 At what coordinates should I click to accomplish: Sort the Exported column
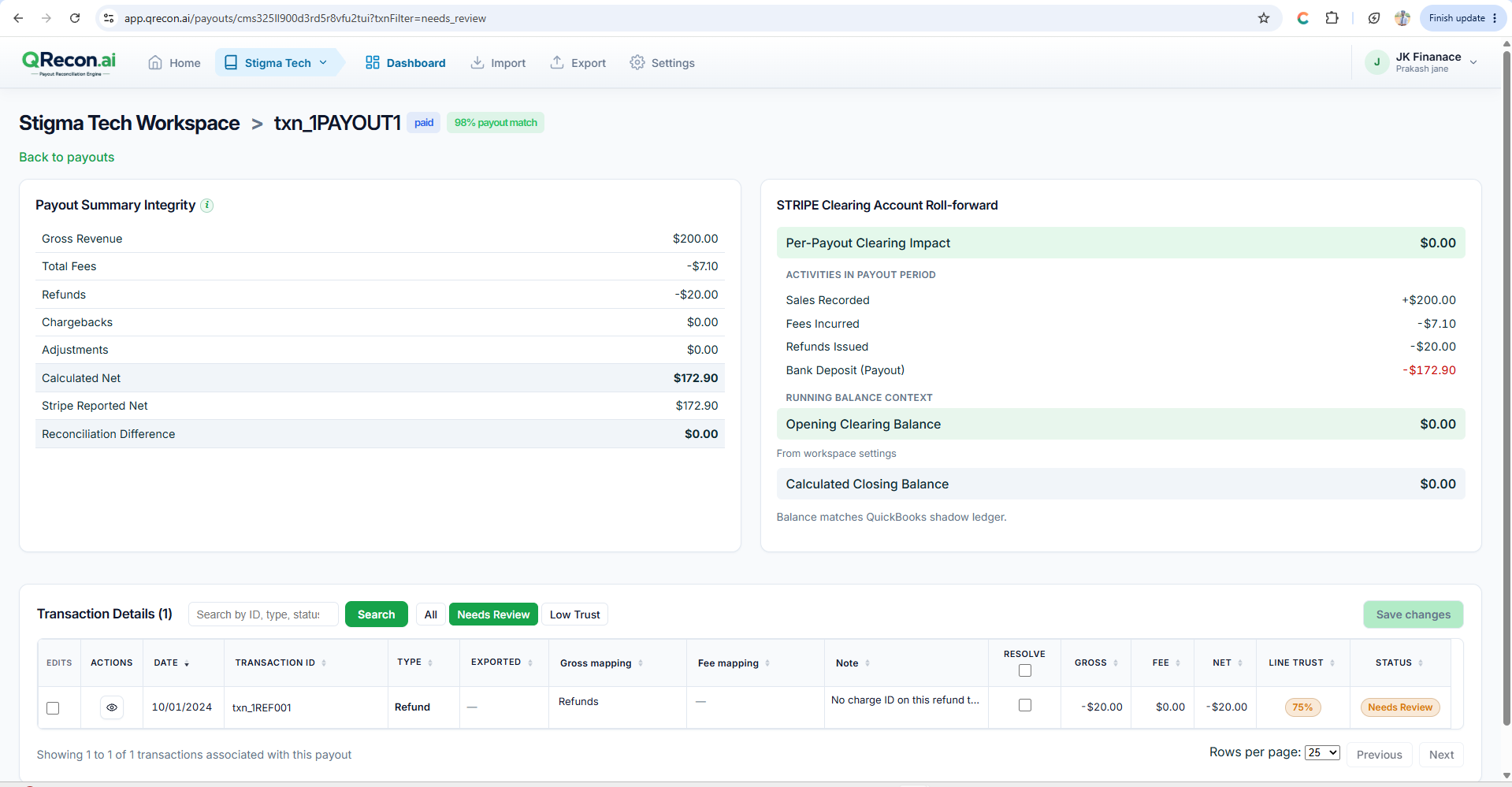tap(530, 663)
